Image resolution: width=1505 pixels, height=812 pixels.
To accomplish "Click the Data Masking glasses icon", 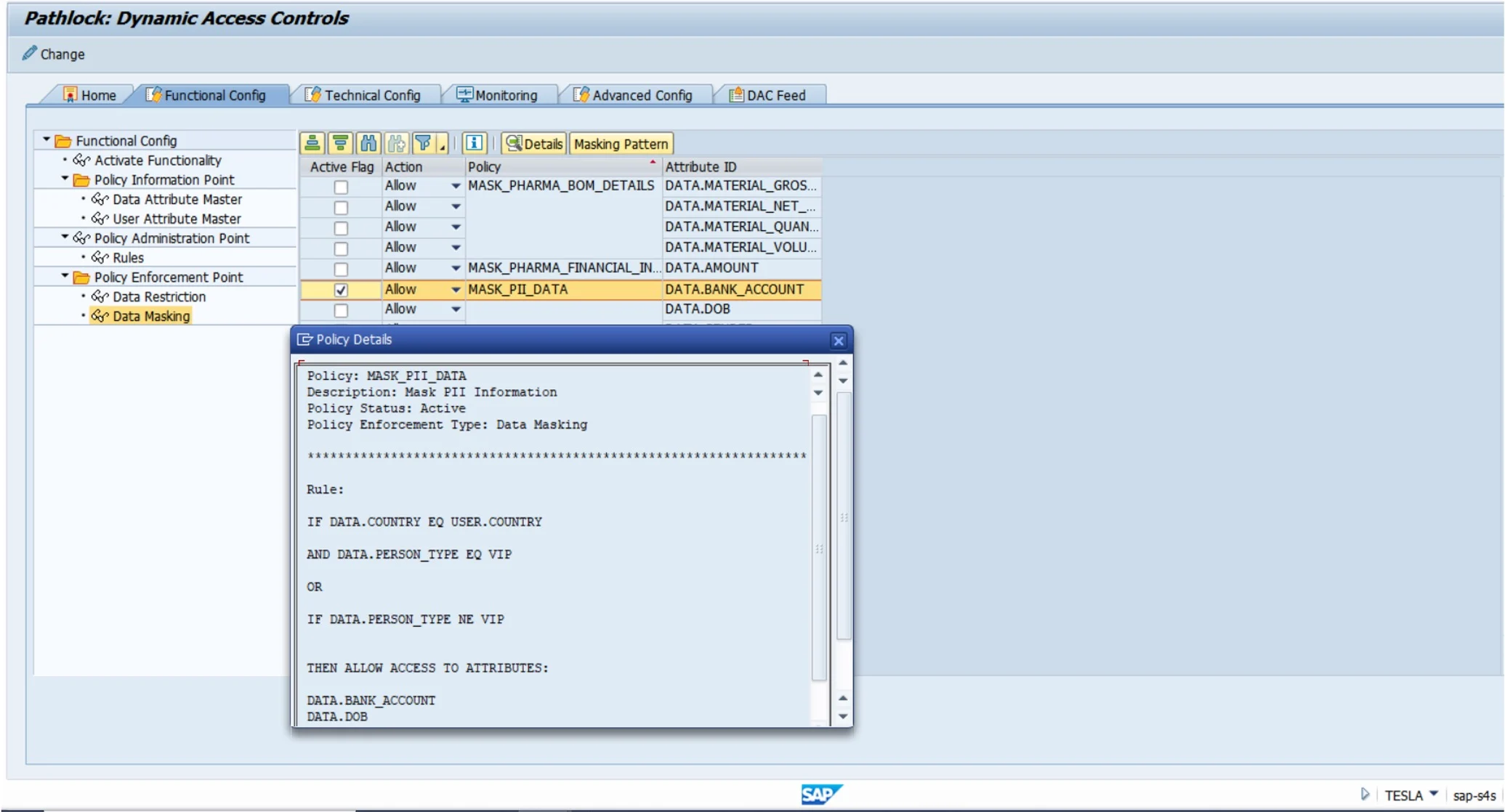I will 100,316.
